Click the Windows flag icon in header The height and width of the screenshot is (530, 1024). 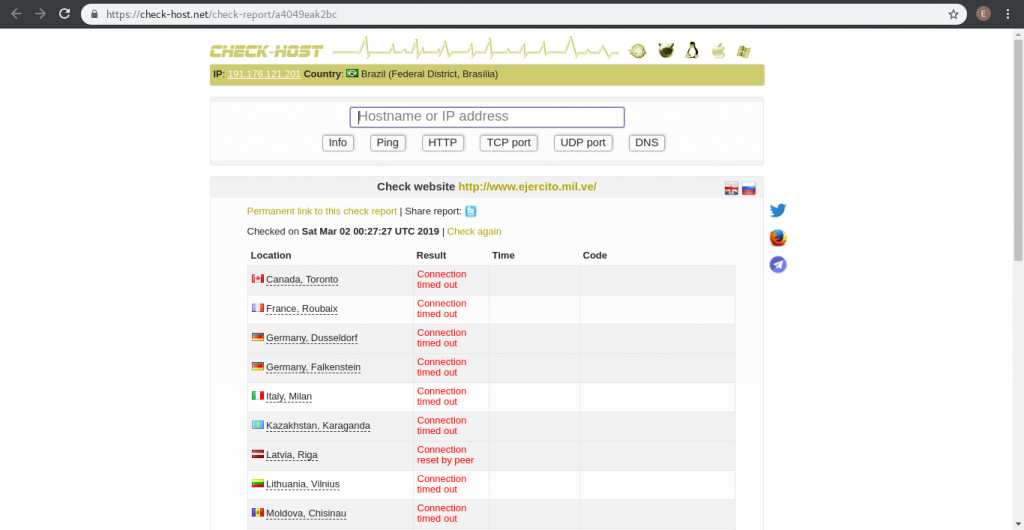pyautogui.click(x=744, y=51)
